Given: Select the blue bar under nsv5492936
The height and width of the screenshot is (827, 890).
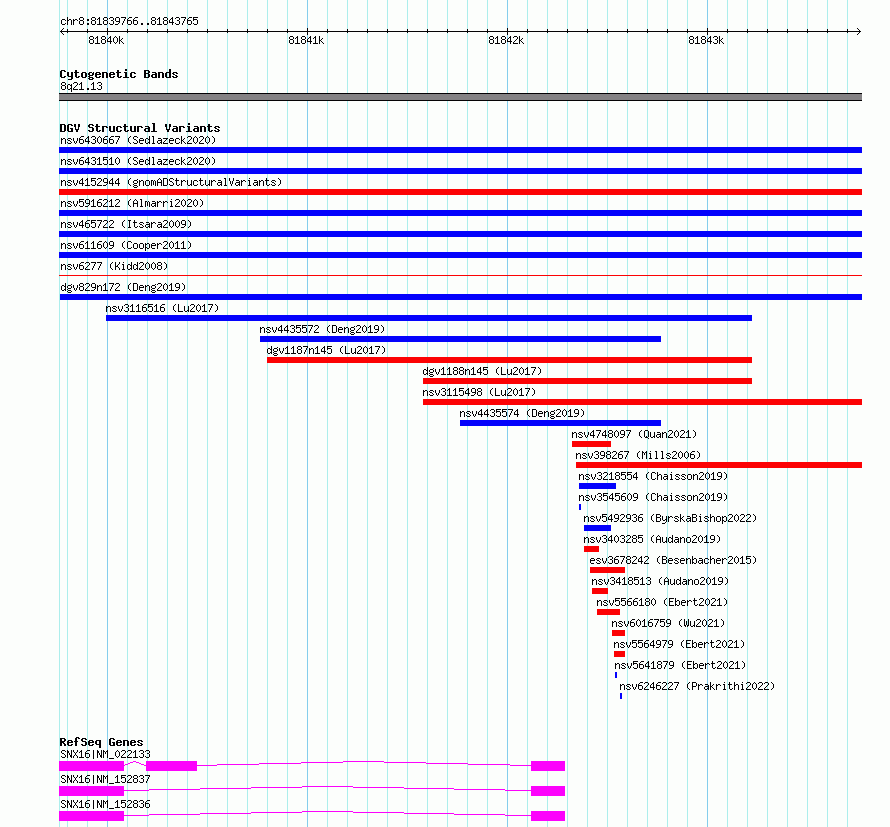Looking at the screenshot, I should 597,528.
